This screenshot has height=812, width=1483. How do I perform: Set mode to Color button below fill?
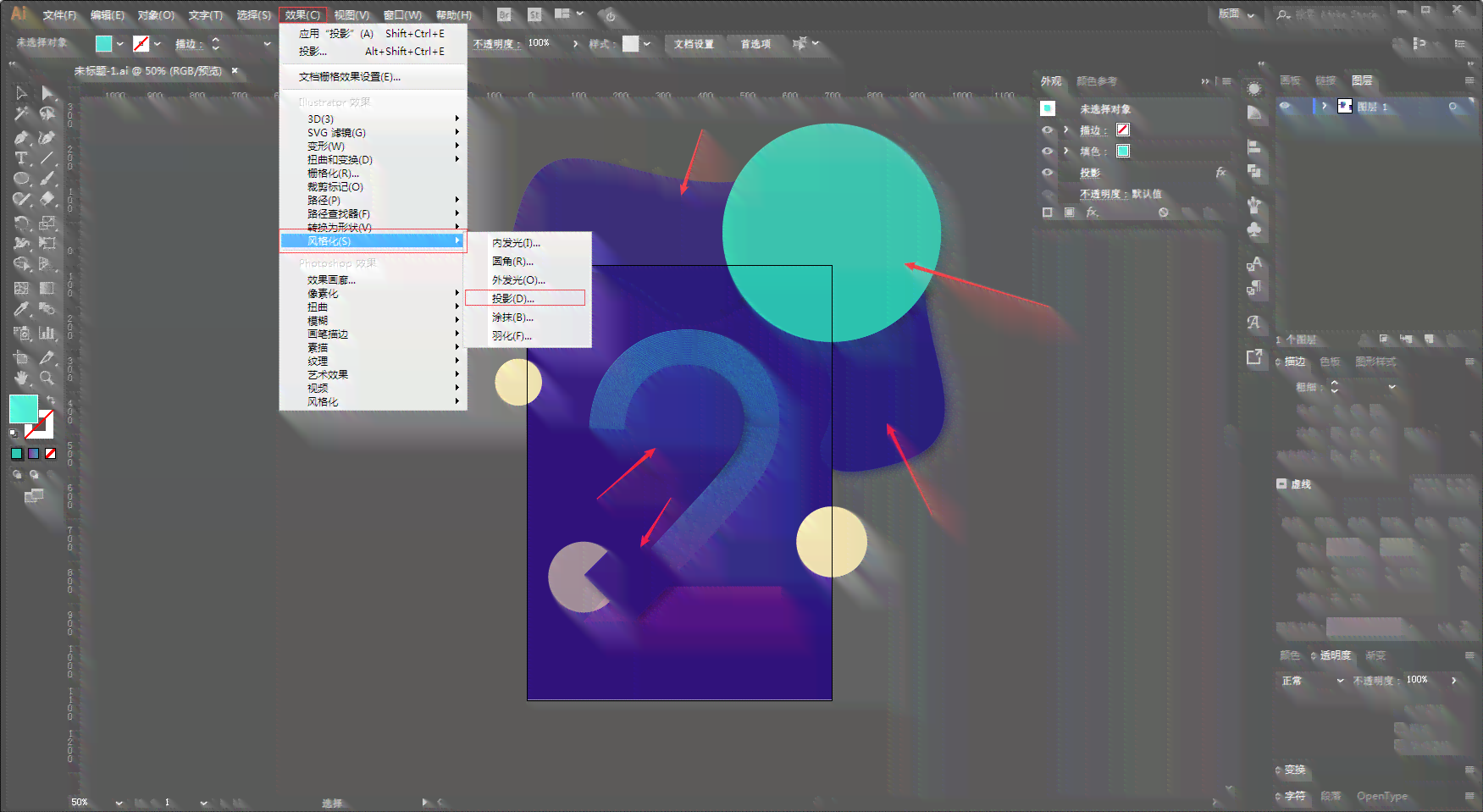point(16,454)
